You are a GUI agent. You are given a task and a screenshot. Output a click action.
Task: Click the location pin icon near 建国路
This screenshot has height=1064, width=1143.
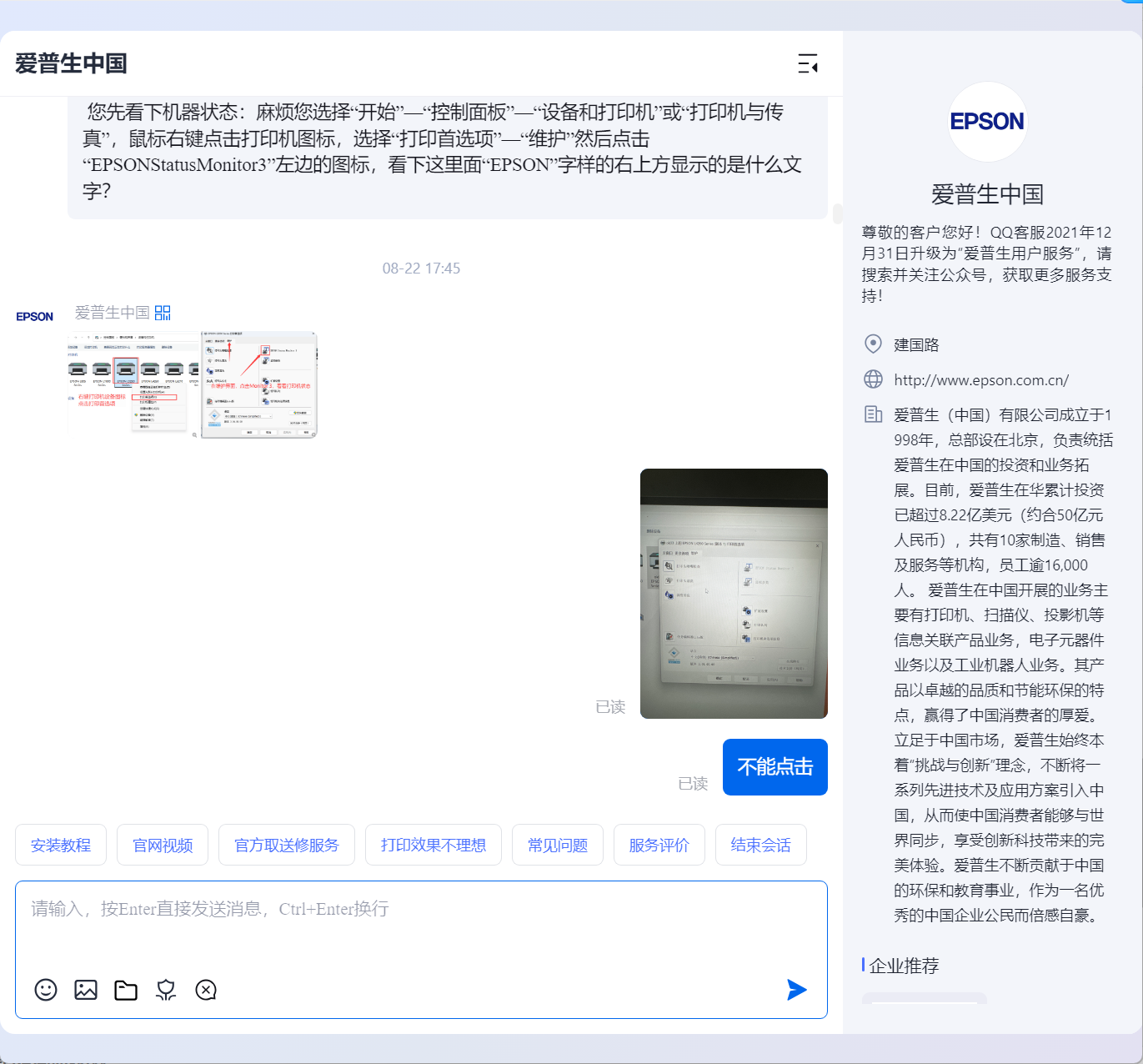pyautogui.click(x=873, y=344)
